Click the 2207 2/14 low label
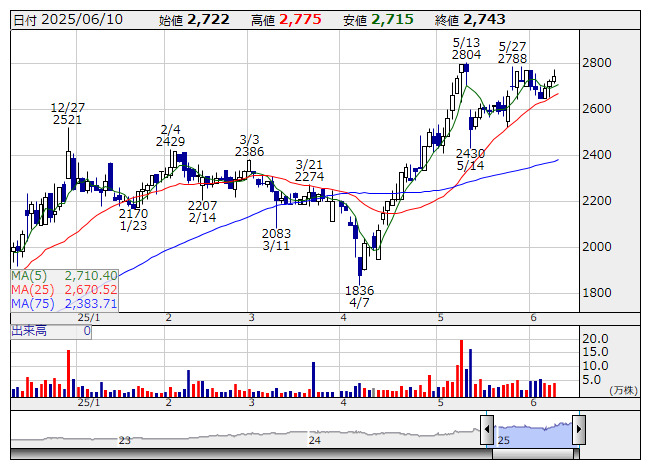 202,211
